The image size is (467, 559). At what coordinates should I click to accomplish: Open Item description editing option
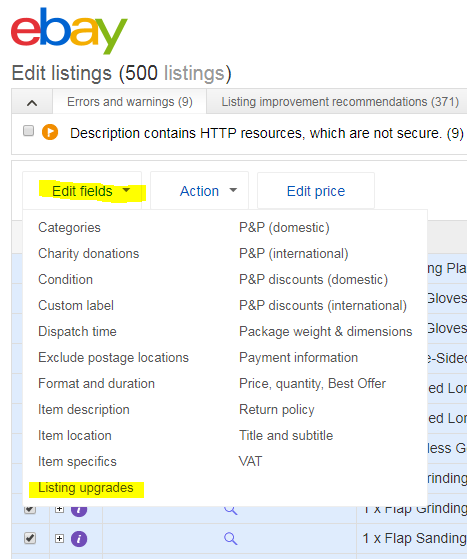[x=84, y=410]
